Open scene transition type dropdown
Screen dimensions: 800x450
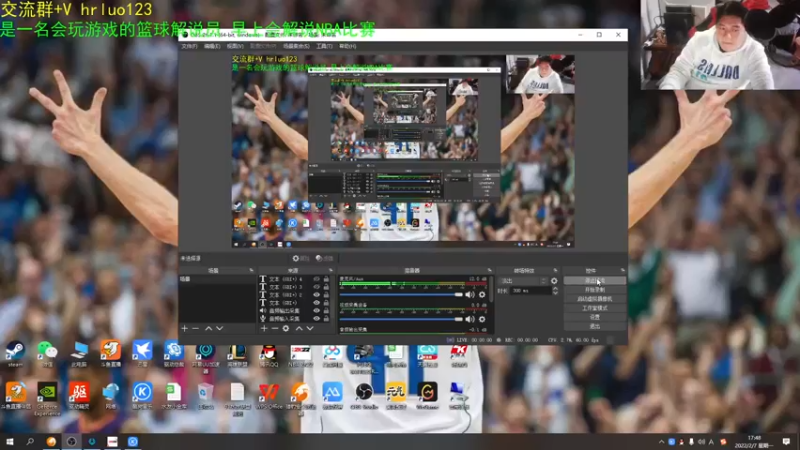coord(523,281)
